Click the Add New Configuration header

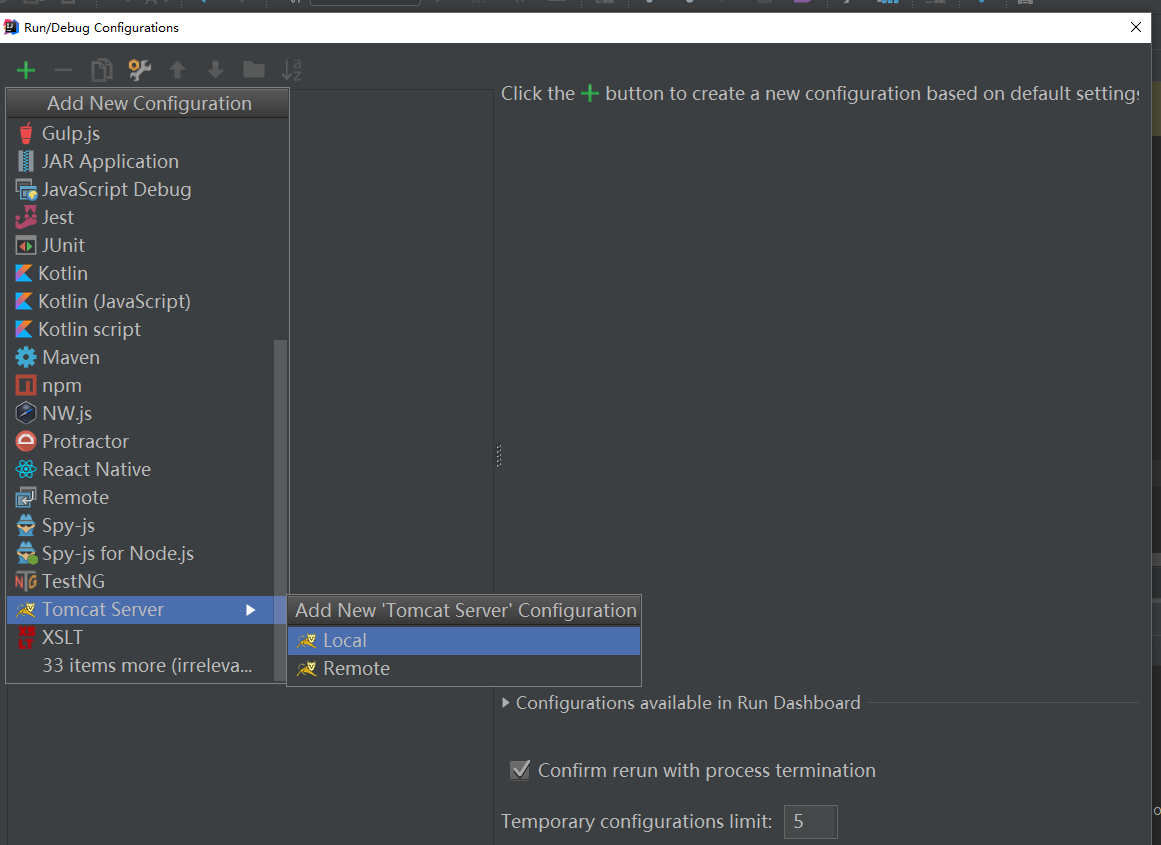click(x=148, y=103)
